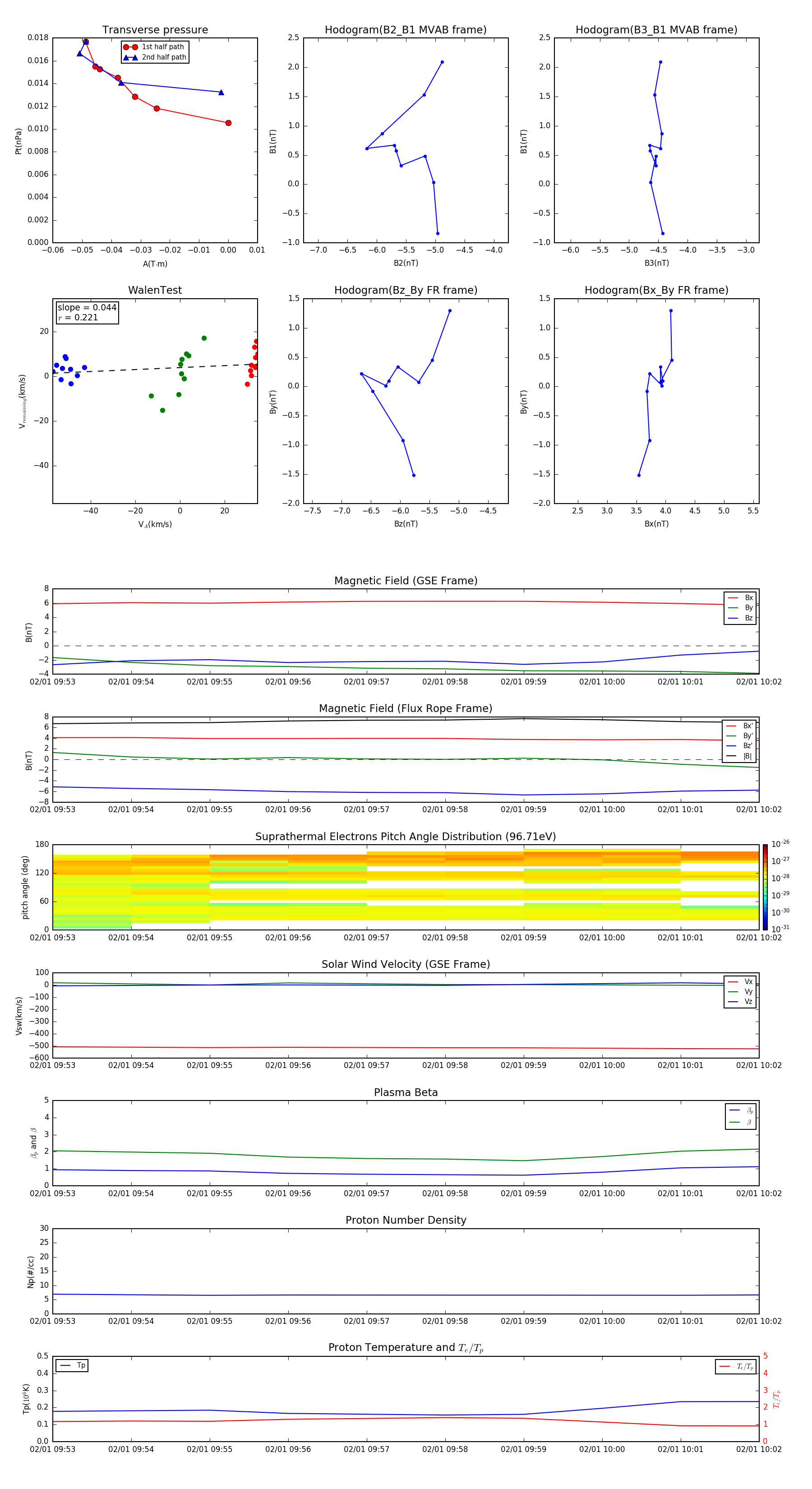
Task: Select the "Hodogram(Bx_By FR frame)" title
Action: (x=656, y=290)
